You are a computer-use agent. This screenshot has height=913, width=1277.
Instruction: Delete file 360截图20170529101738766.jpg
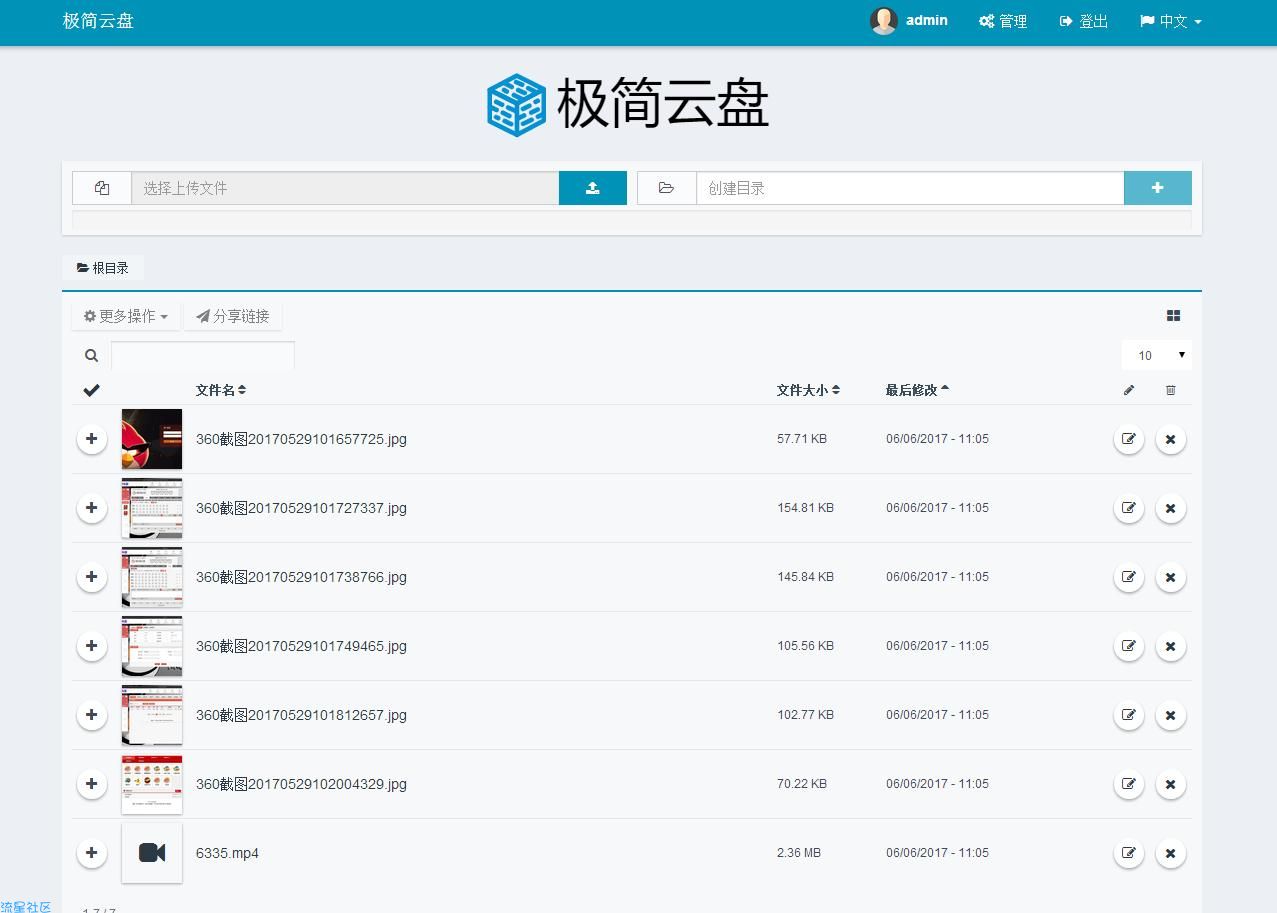pyautogui.click(x=1171, y=577)
